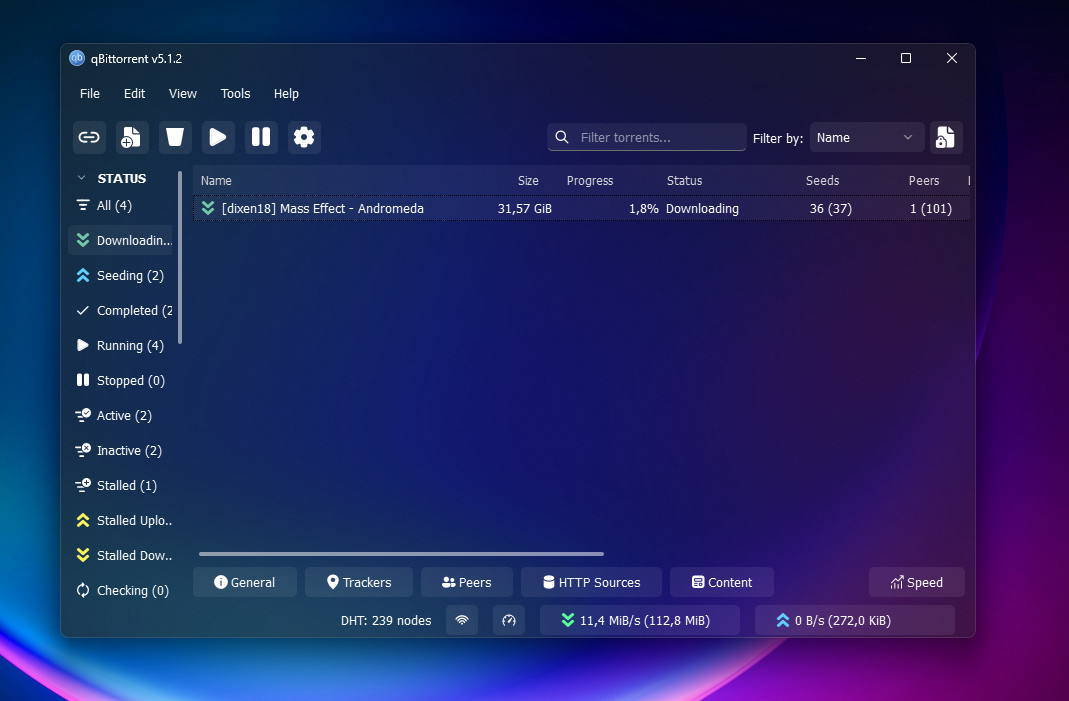Select the Stopped (0) filter

(x=121, y=381)
